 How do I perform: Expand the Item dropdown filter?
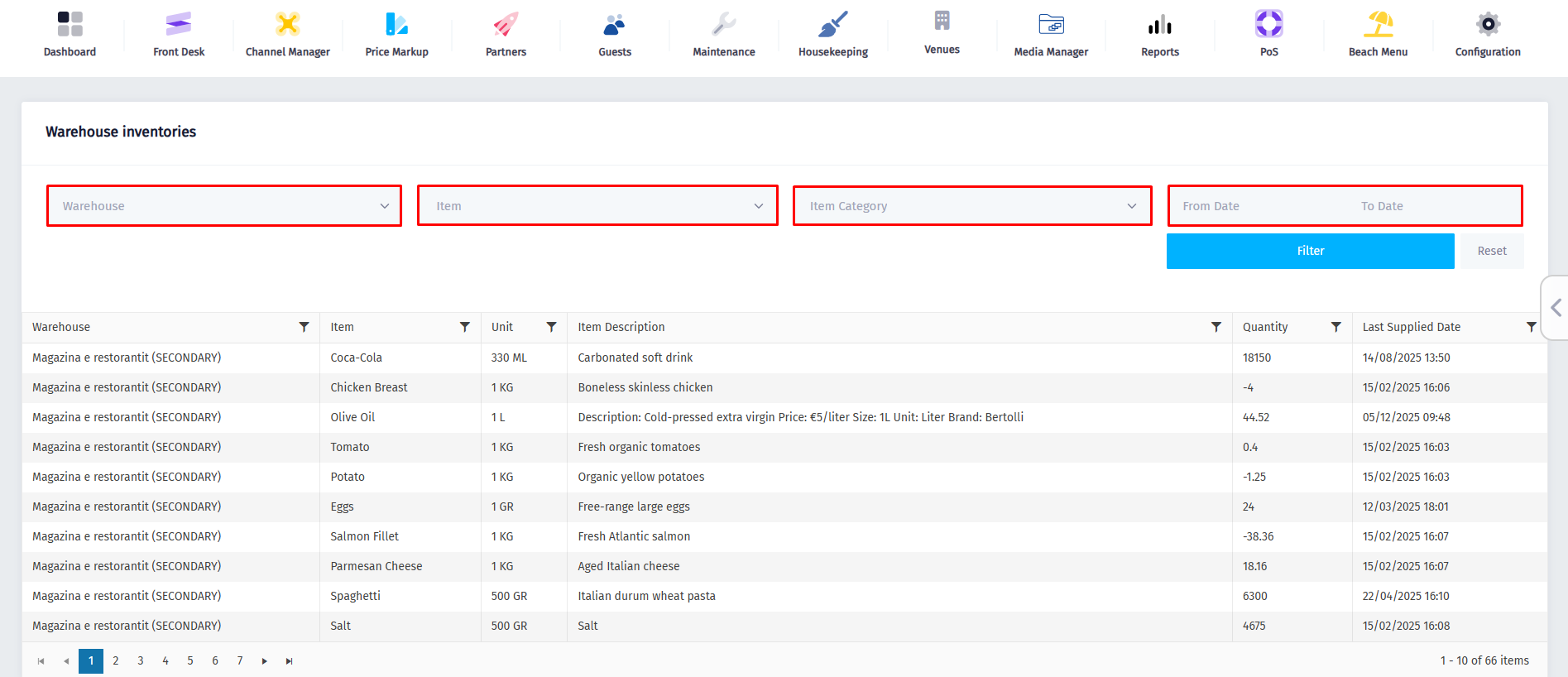(597, 206)
